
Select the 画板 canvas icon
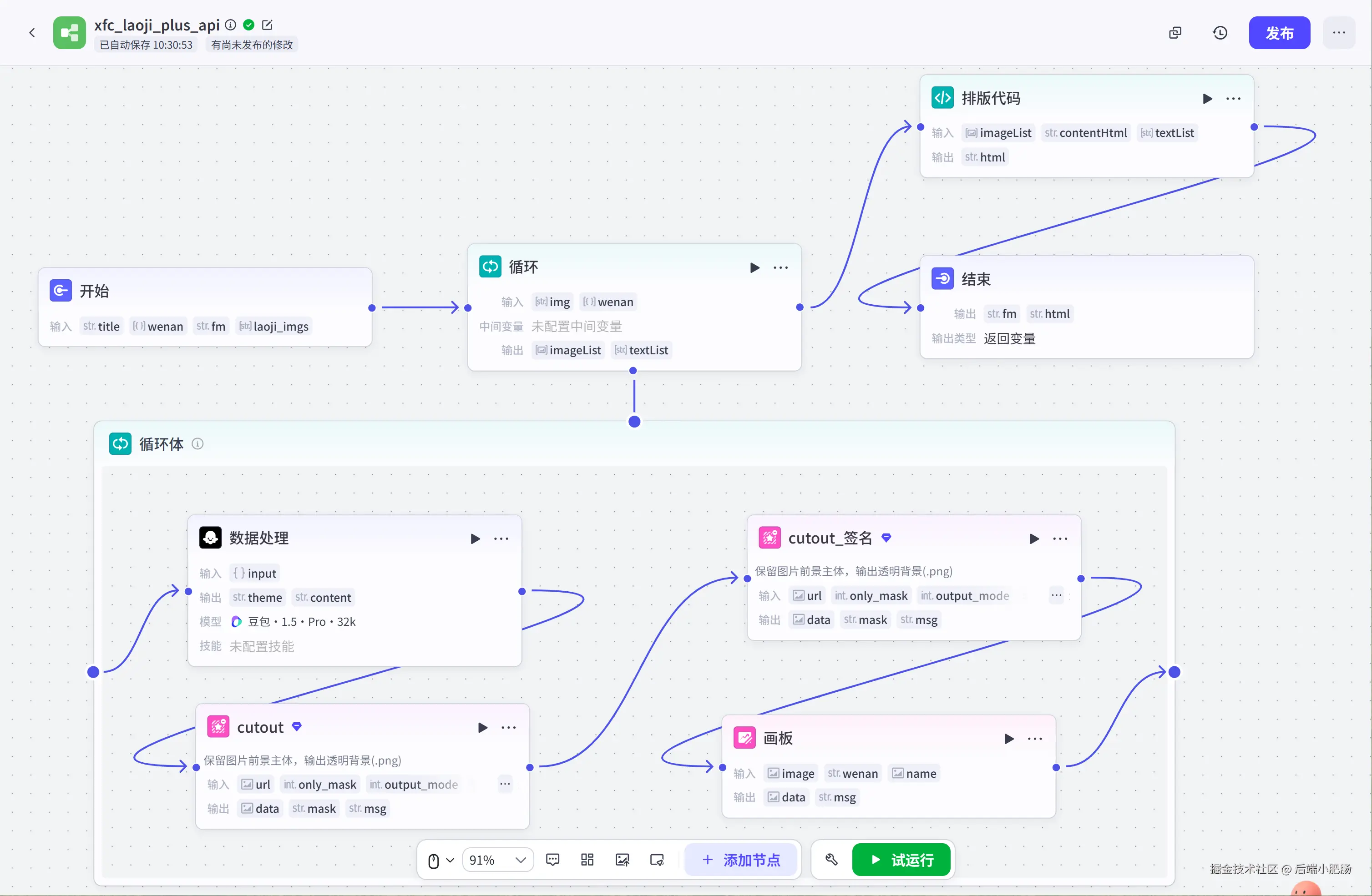tap(744, 738)
